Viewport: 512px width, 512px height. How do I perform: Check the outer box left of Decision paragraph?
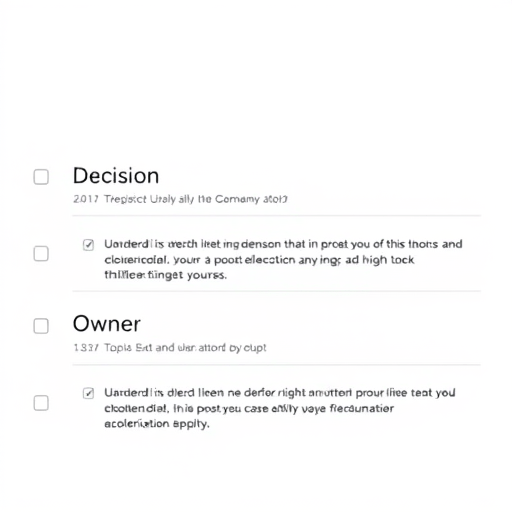(x=41, y=254)
